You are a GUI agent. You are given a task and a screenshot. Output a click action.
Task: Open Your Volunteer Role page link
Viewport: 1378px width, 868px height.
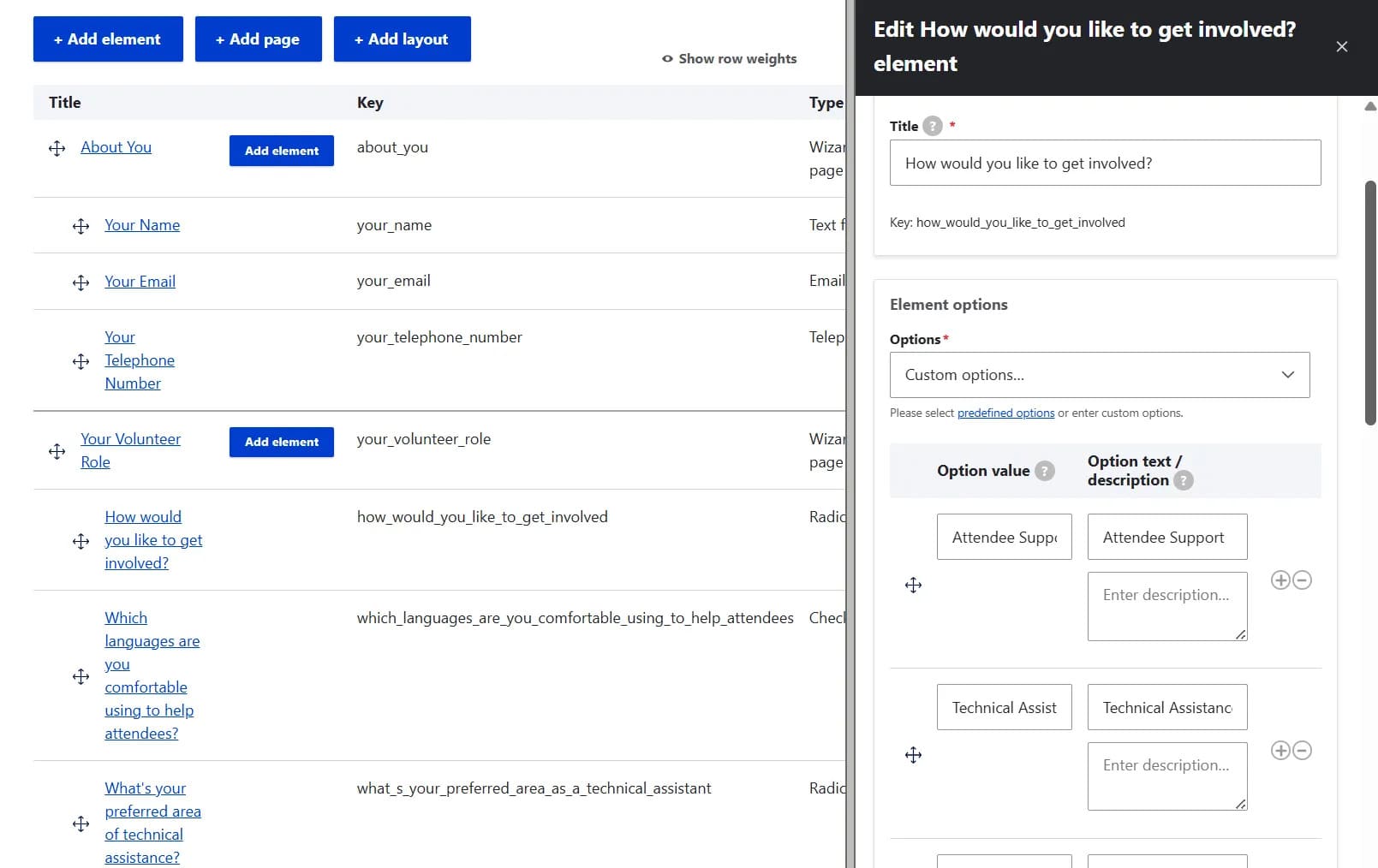click(130, 450)
